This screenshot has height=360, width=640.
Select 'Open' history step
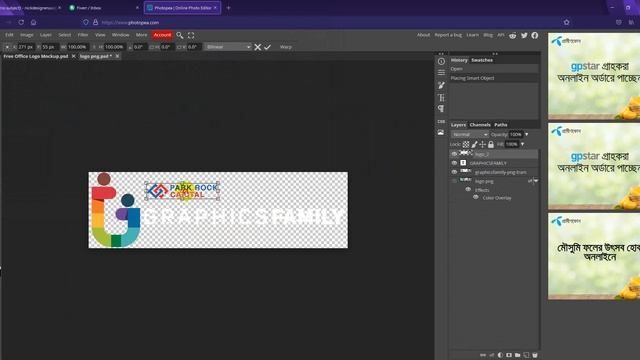tap(493, 69)
